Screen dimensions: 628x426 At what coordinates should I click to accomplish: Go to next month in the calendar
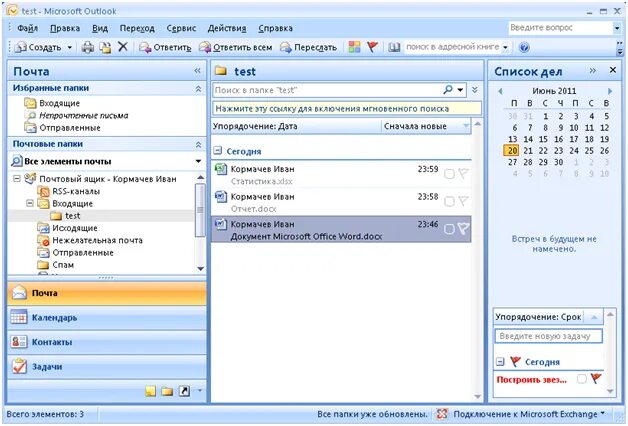pyautogui.click(x=610, y=91)
